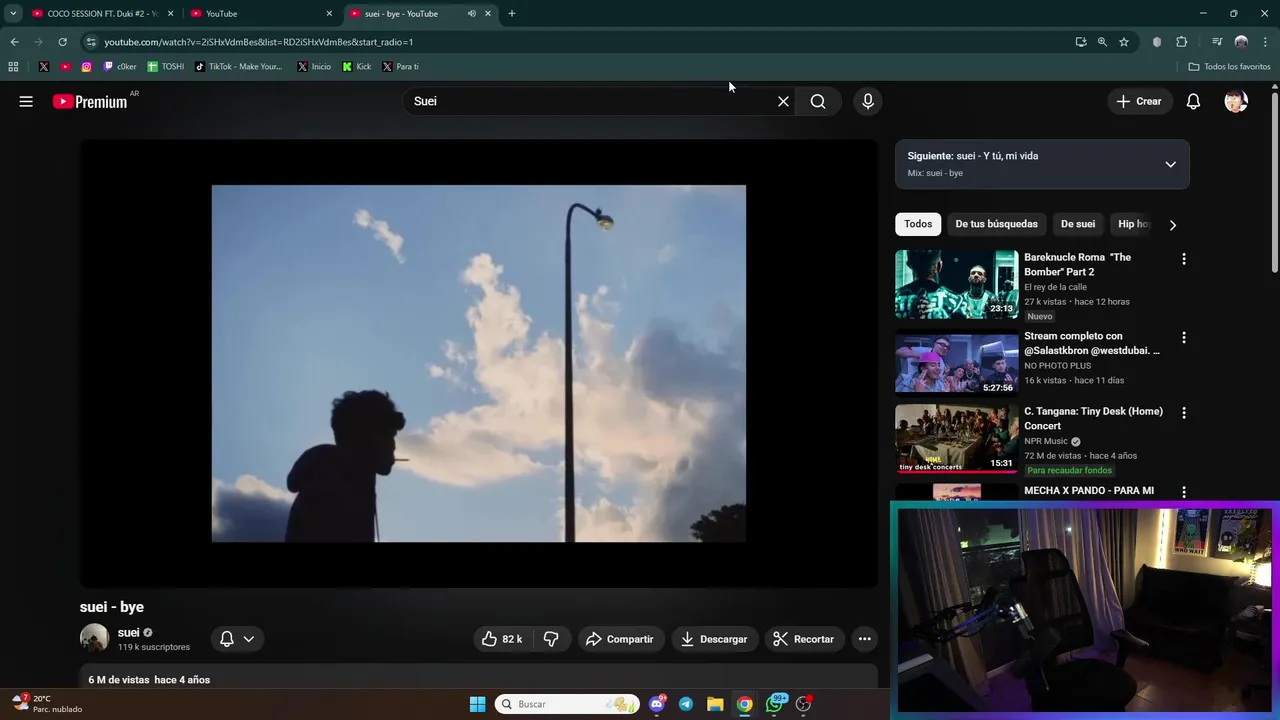Open C. Tangana Tiny Desk thumbnail
Screen dimensions: 1280x720
pos(957,439)
